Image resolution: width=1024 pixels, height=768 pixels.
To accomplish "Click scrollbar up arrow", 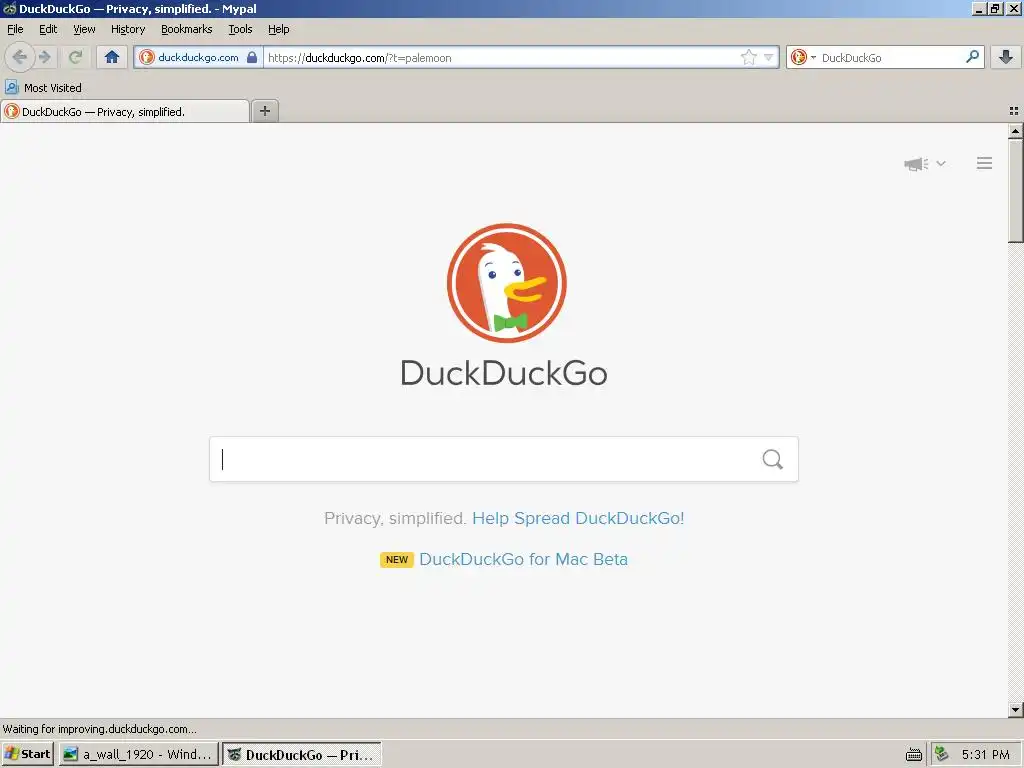I will [1015, 131].
